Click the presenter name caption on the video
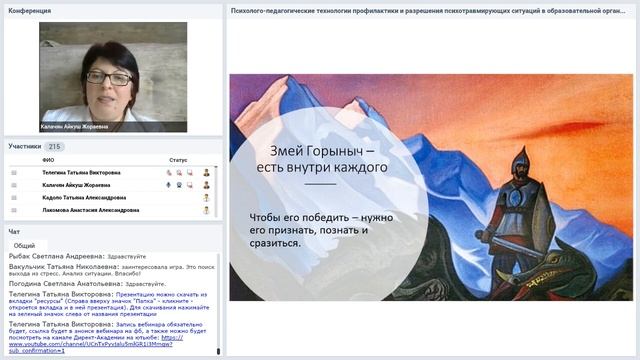 point(74,127)
